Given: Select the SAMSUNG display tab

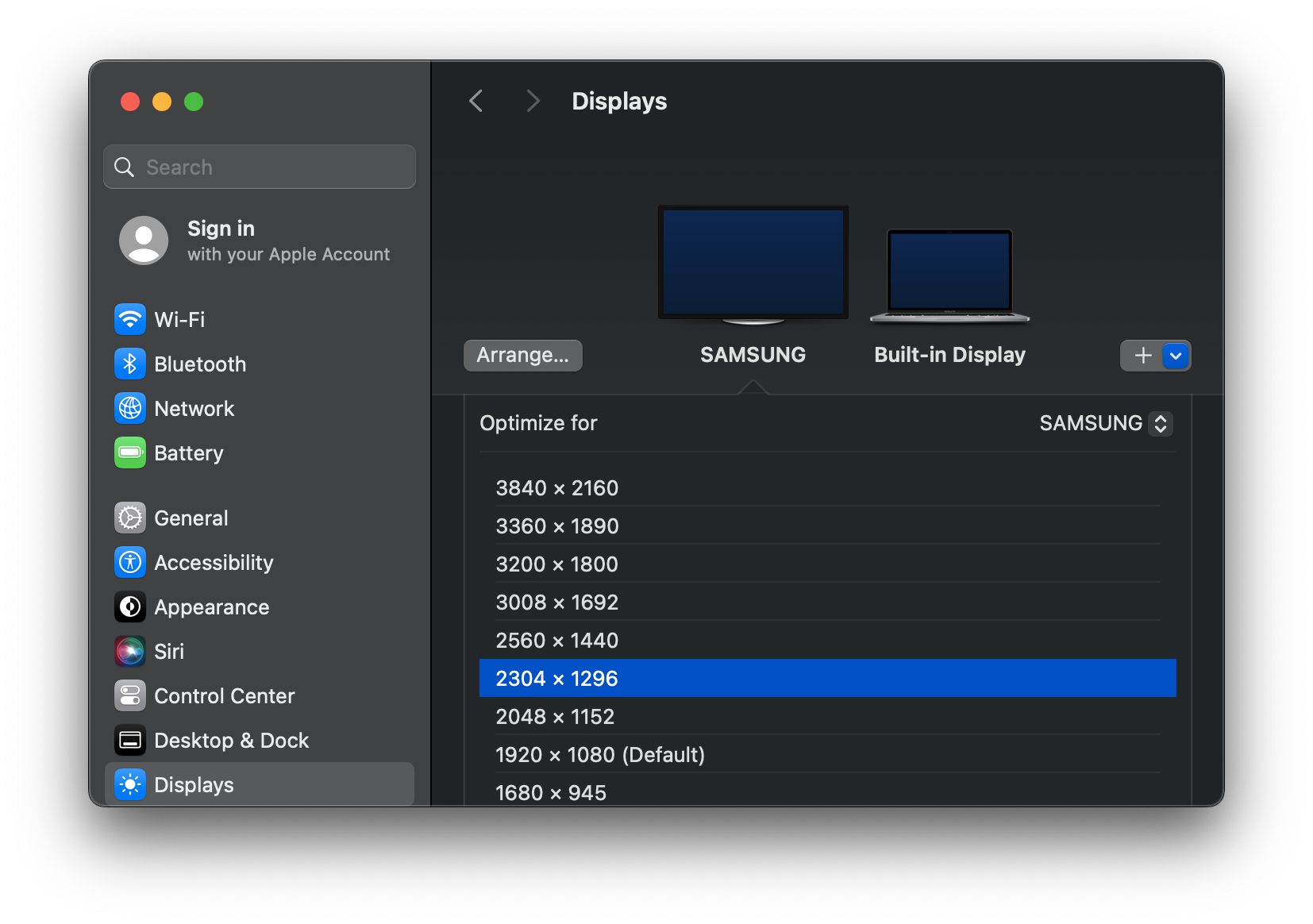Looking at the screenshot, I should tap(753, 355).
